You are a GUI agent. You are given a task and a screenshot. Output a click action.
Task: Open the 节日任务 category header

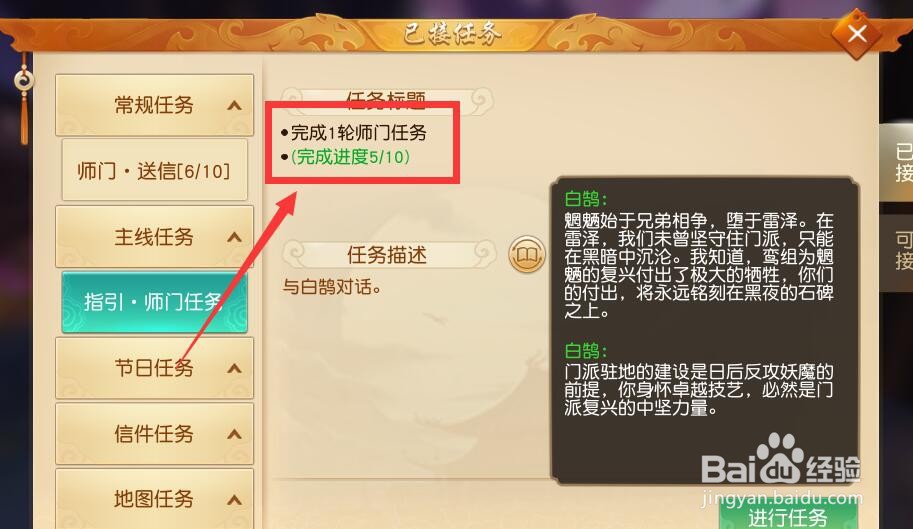154,368
